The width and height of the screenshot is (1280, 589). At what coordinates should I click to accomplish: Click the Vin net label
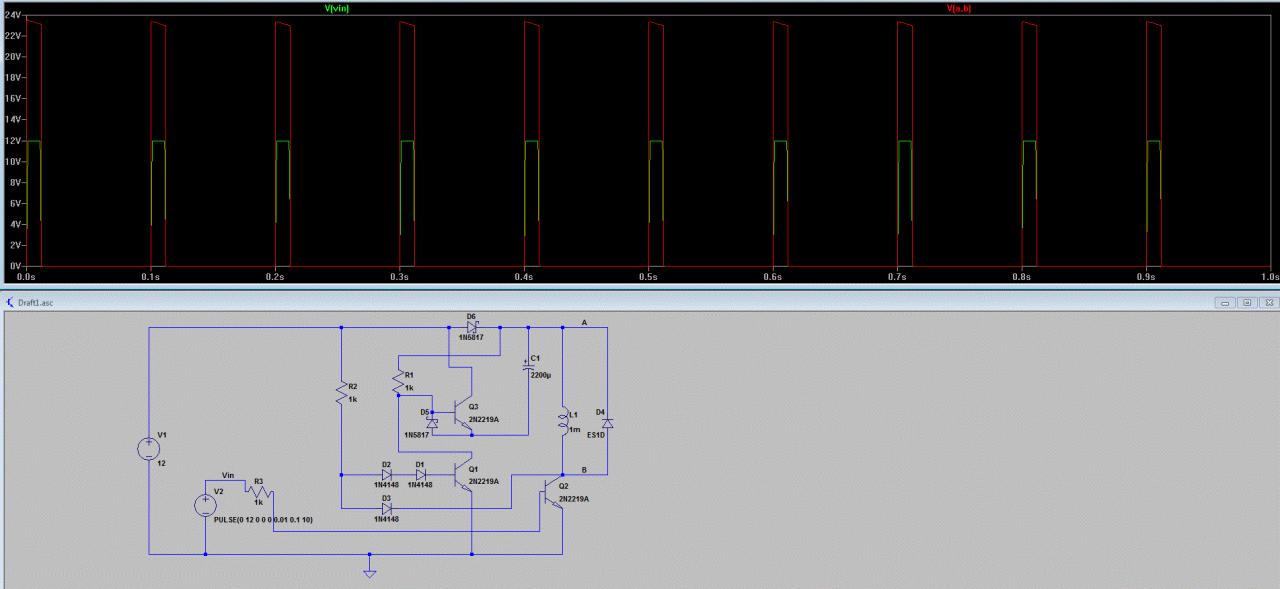pyautogui.click(x=227, y=476)
